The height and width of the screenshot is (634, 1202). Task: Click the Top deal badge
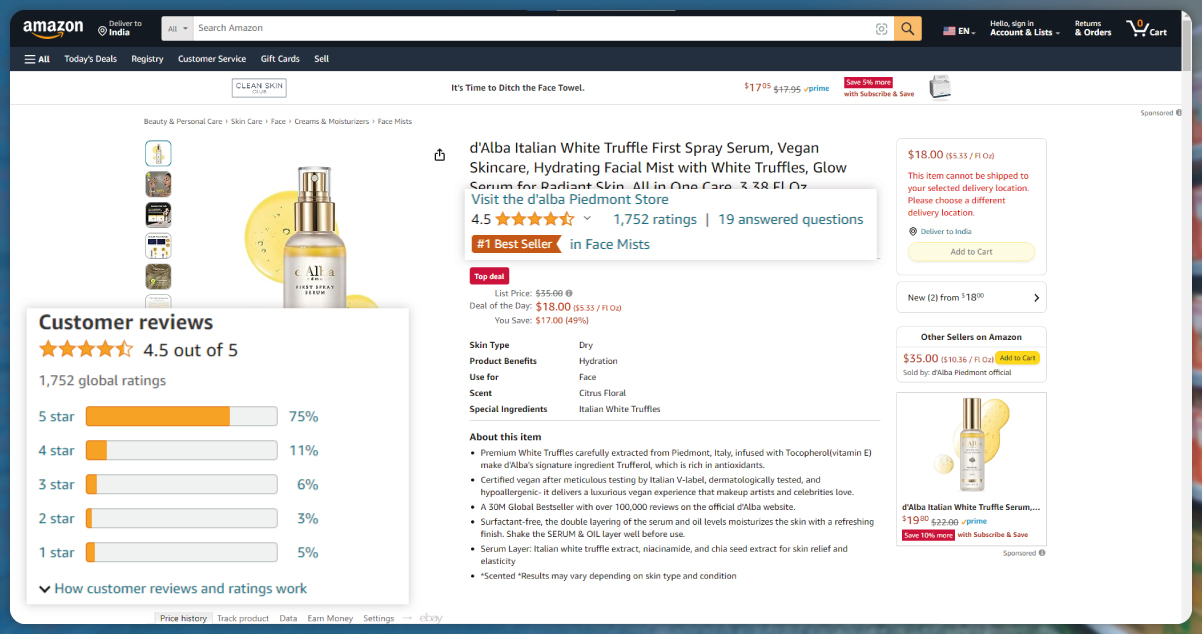click(x=490, y=276)
